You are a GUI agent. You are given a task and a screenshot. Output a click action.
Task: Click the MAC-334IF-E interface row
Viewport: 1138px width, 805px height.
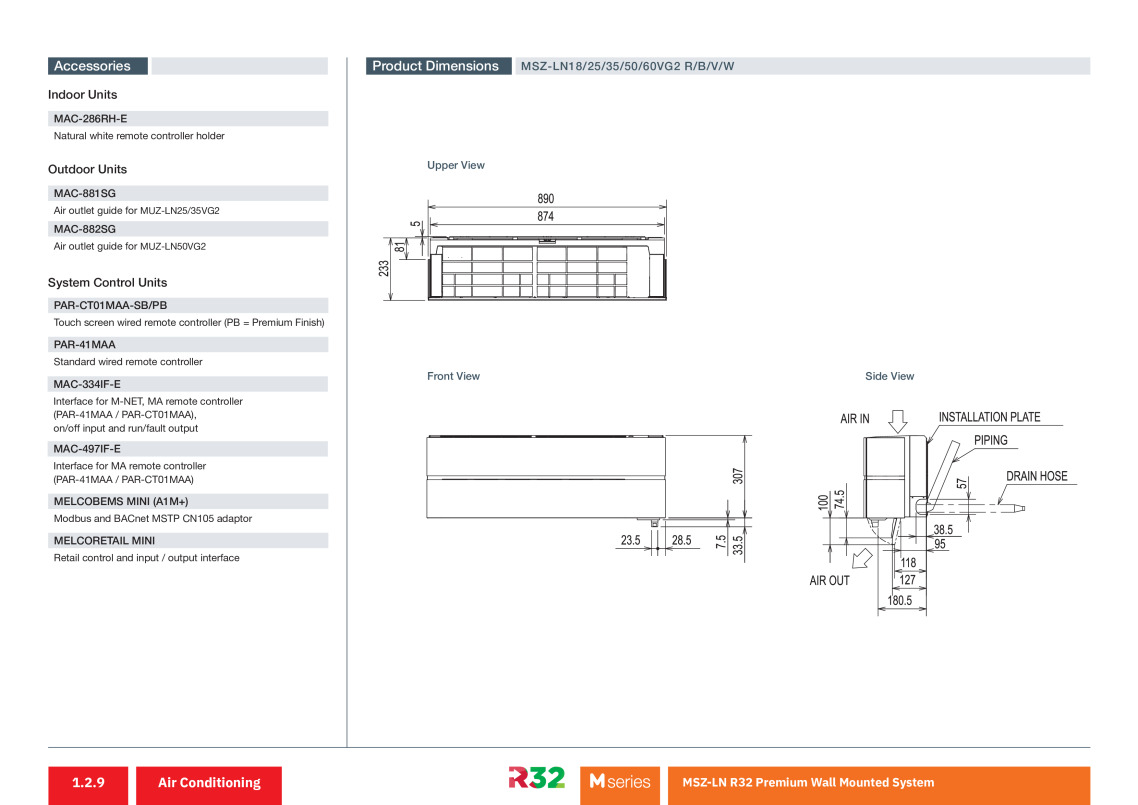pos(188,384)
